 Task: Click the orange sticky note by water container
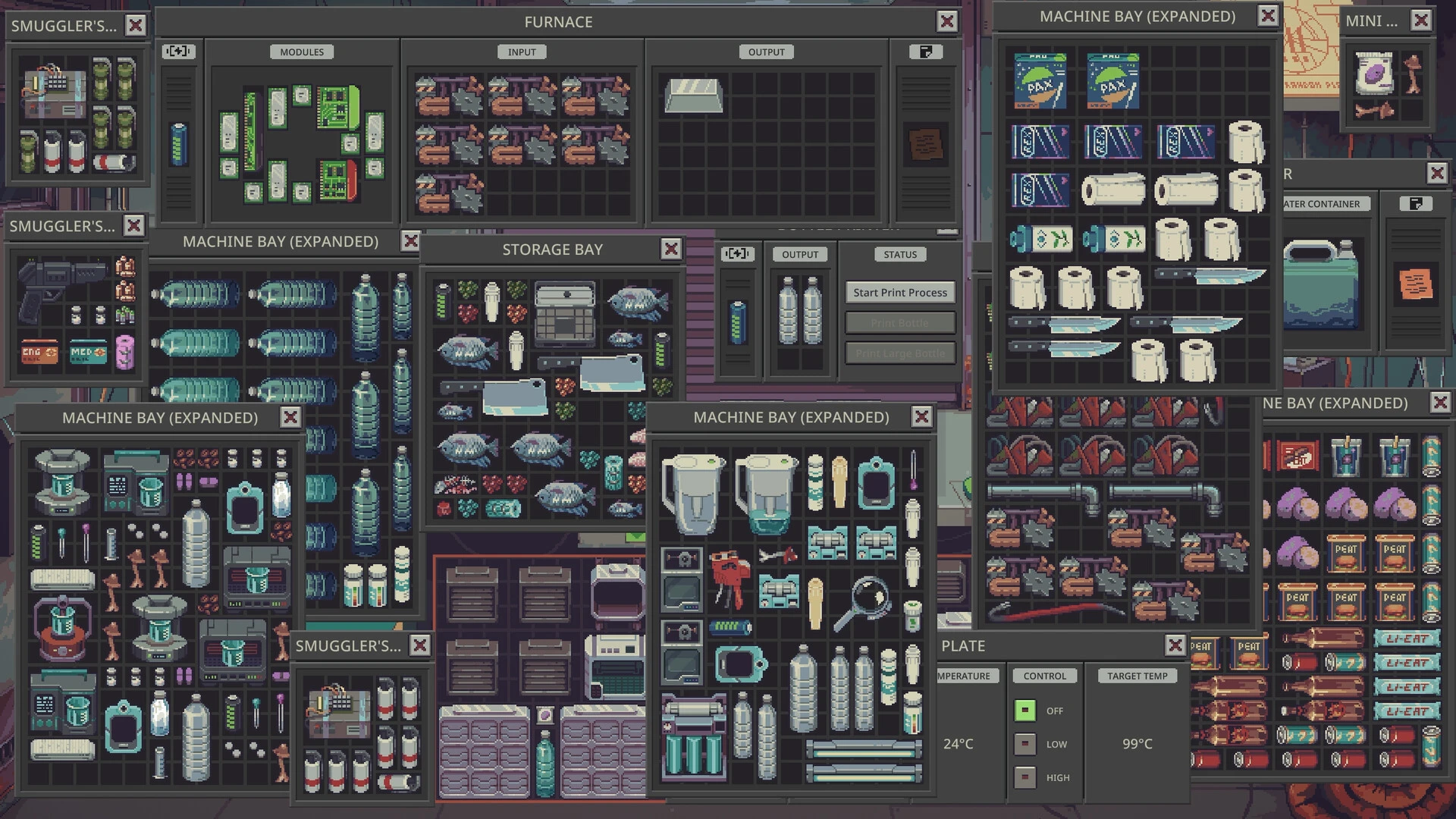pyautogui.click(x=1415, y=283)
